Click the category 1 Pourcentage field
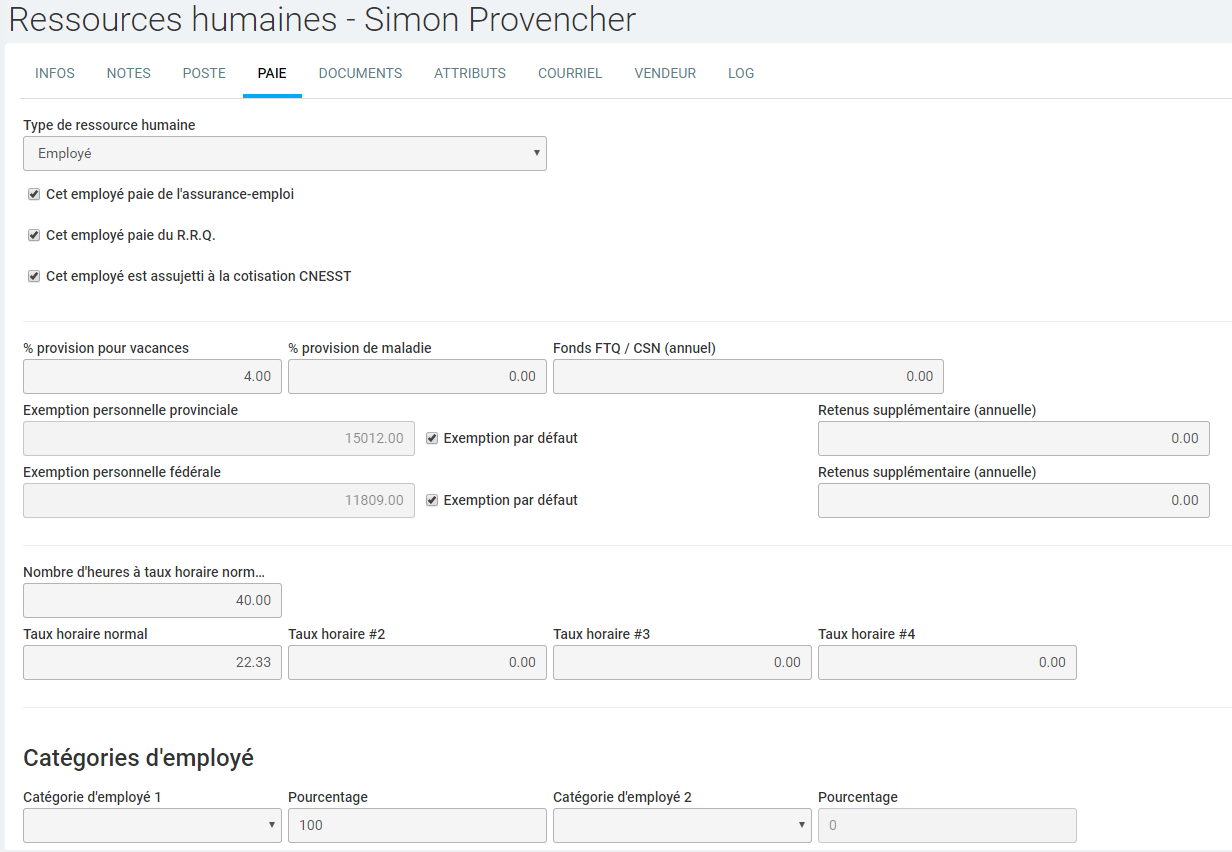Screen dimensions: 1232x852 417,825
